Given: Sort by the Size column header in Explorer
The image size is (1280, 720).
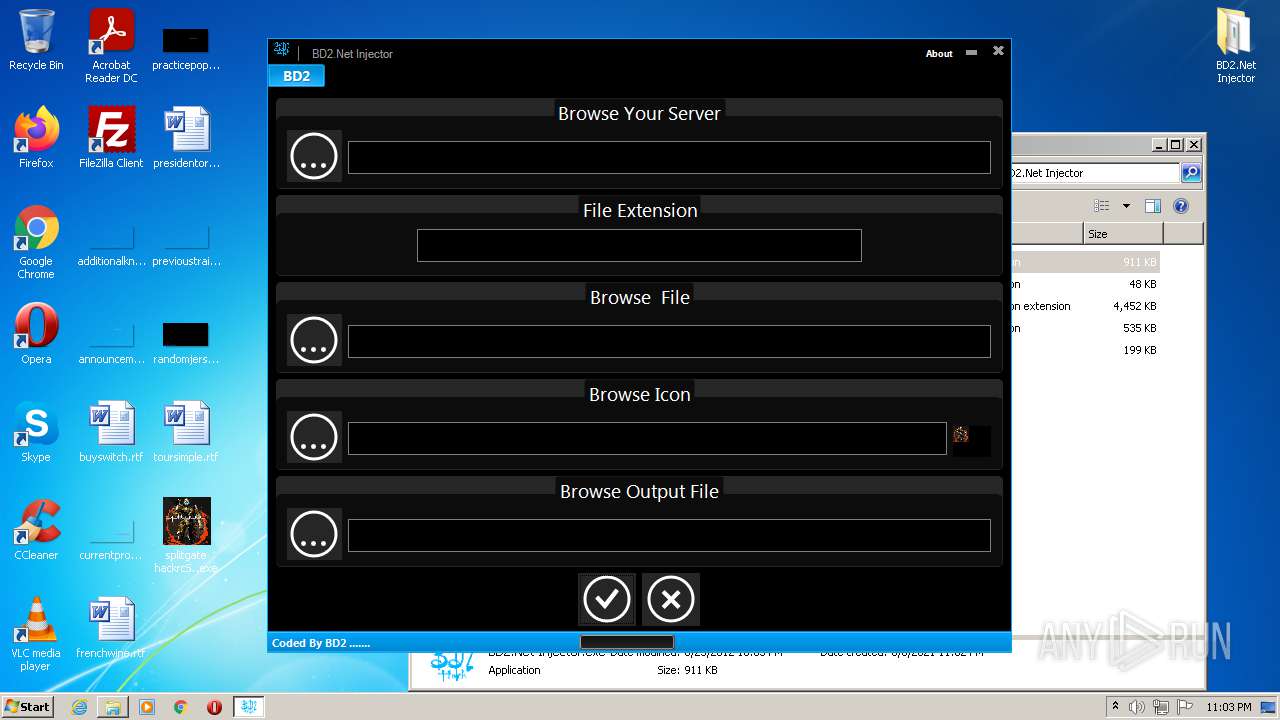Looking at the screenshot, I should (1123, 233).
